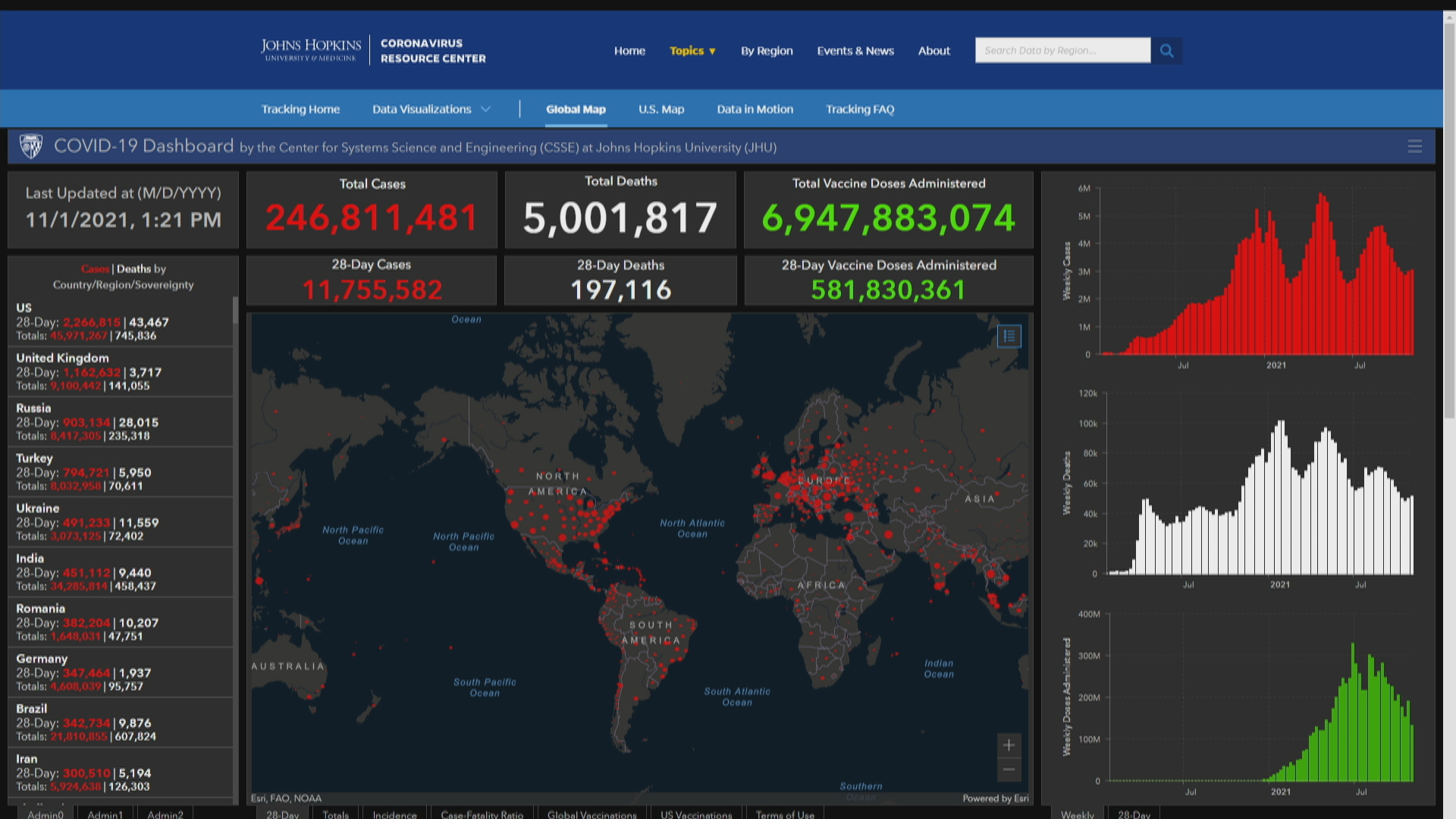Click the 28-Day Cases value 11,755,582
The height and width of the screenshot is (819, 1456).
(372, 290)
